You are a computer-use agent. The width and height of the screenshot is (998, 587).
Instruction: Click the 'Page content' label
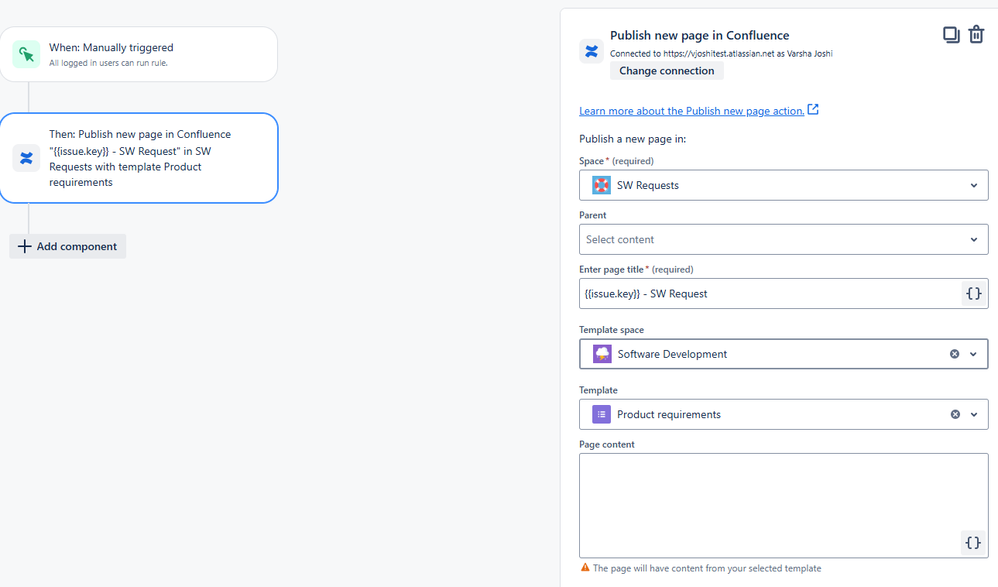[x=607, y=444]
